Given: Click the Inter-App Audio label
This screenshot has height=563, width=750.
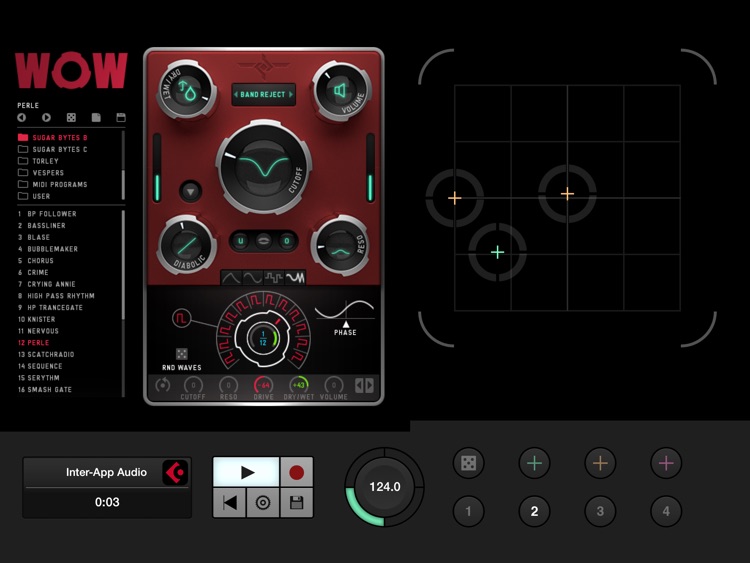Looking at the screenshot, I should tap(106, 473).
